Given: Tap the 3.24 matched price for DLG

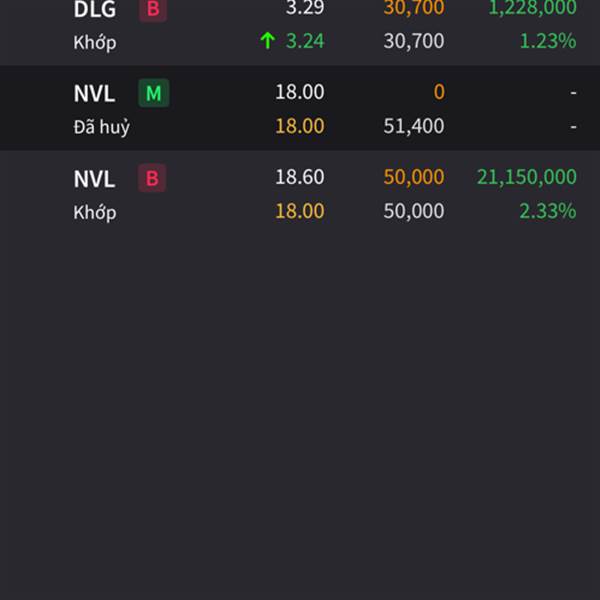Looking at the screenshot, I should [305, 41].
